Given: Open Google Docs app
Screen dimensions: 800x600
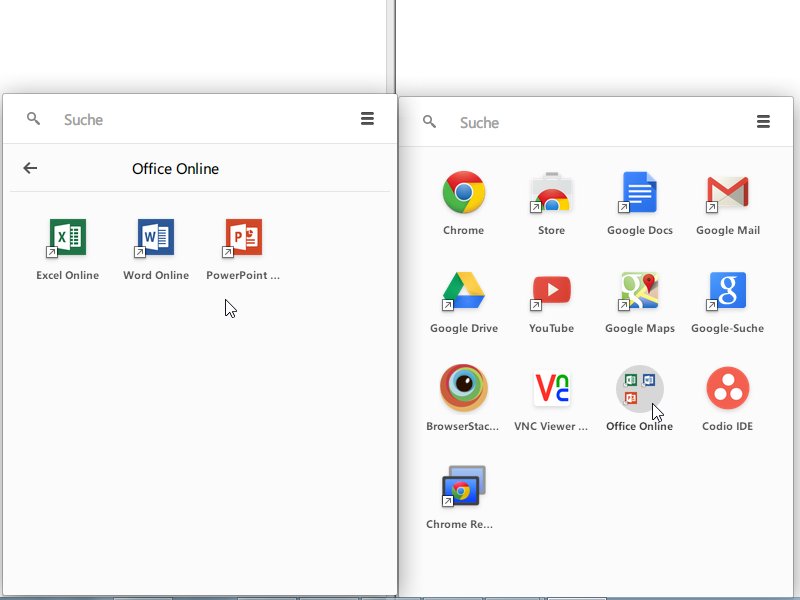Looking at the screenshot, I should click(x=640, y=192).
